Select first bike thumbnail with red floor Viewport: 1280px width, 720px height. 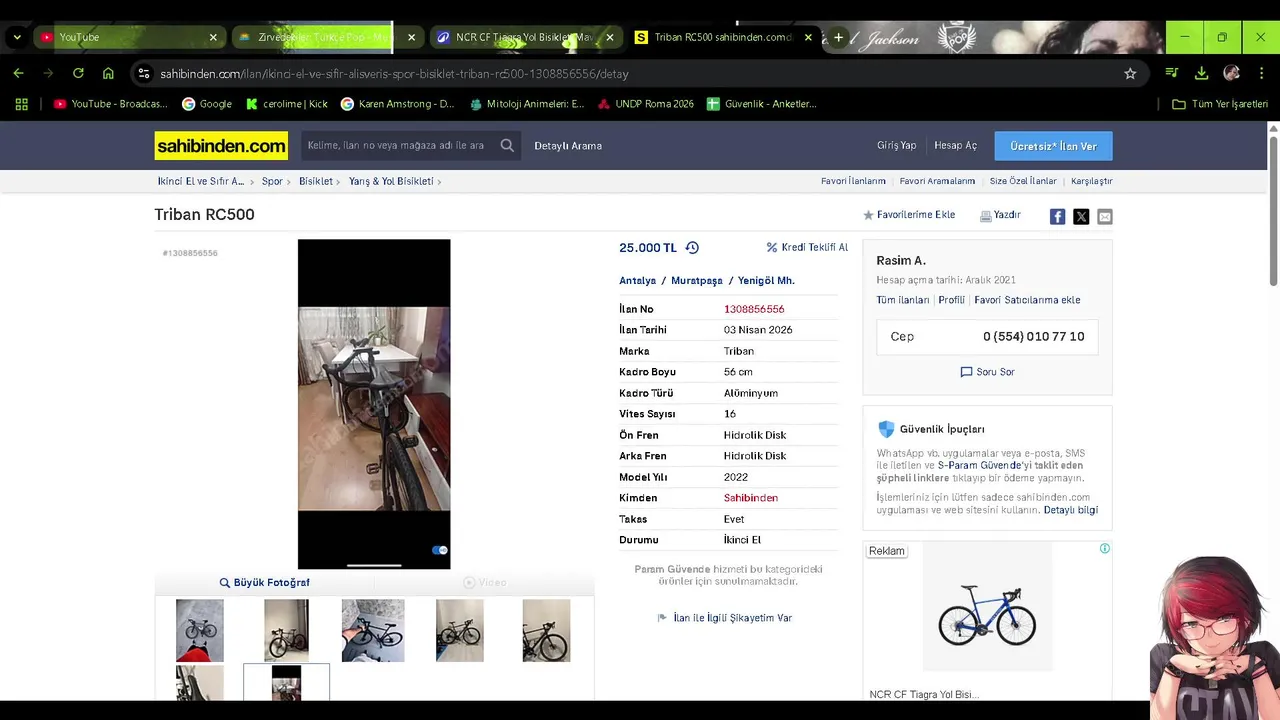click(200, 630)
